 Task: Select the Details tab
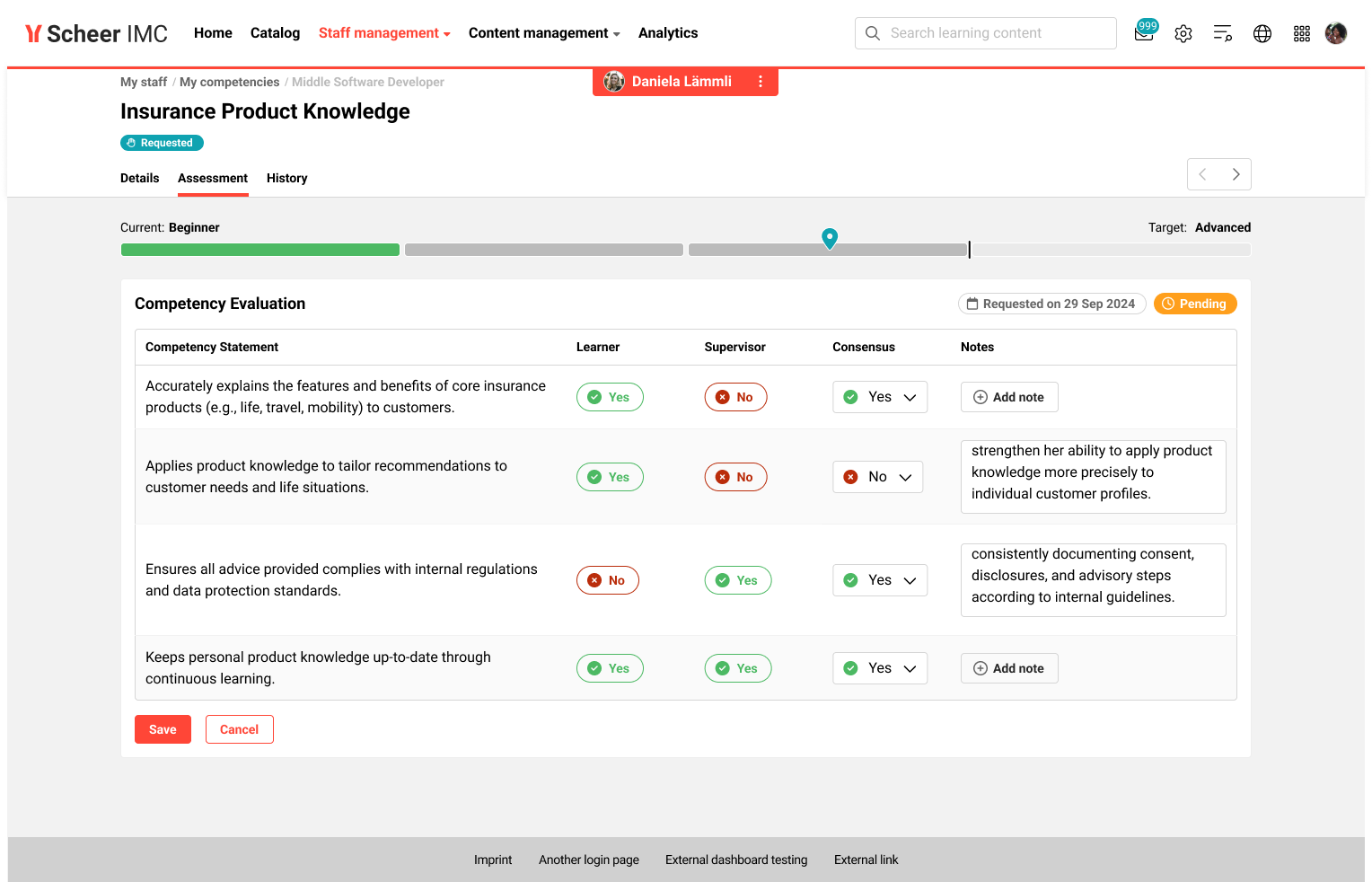[x=139, y=178]
